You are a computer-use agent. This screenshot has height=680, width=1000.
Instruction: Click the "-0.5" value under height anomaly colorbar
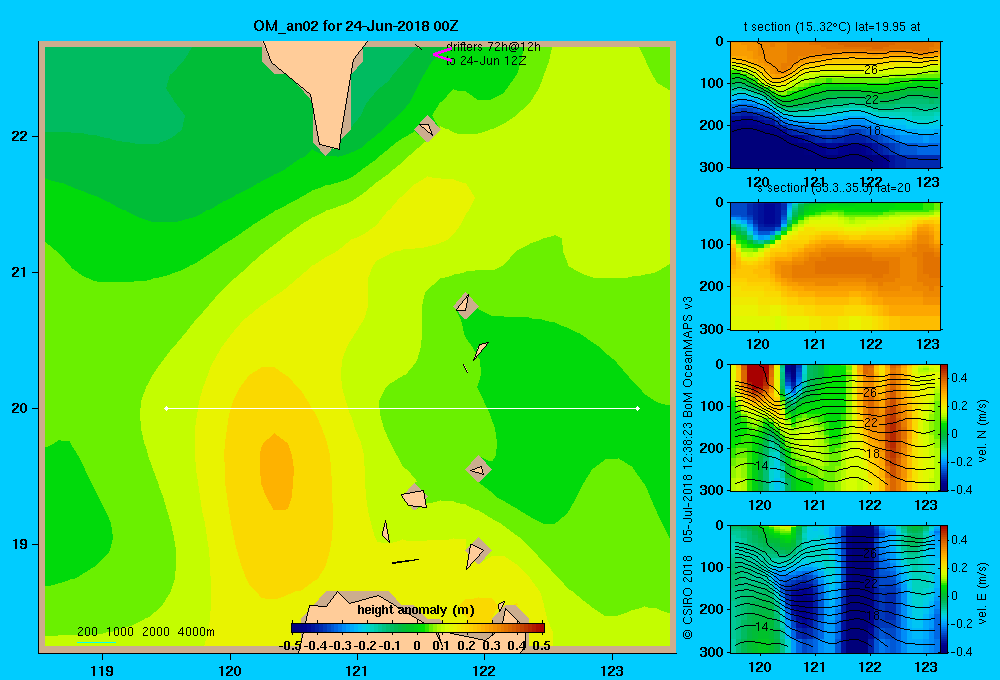pos(290,646)
